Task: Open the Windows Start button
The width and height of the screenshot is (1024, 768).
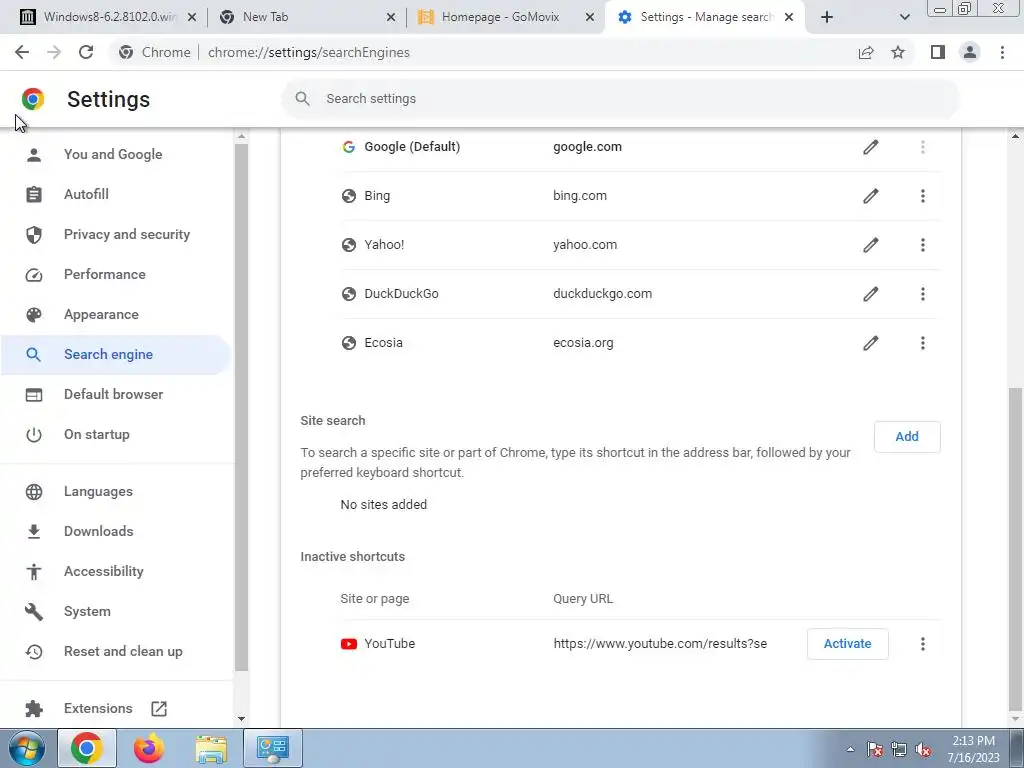Action: coord(27,748)
